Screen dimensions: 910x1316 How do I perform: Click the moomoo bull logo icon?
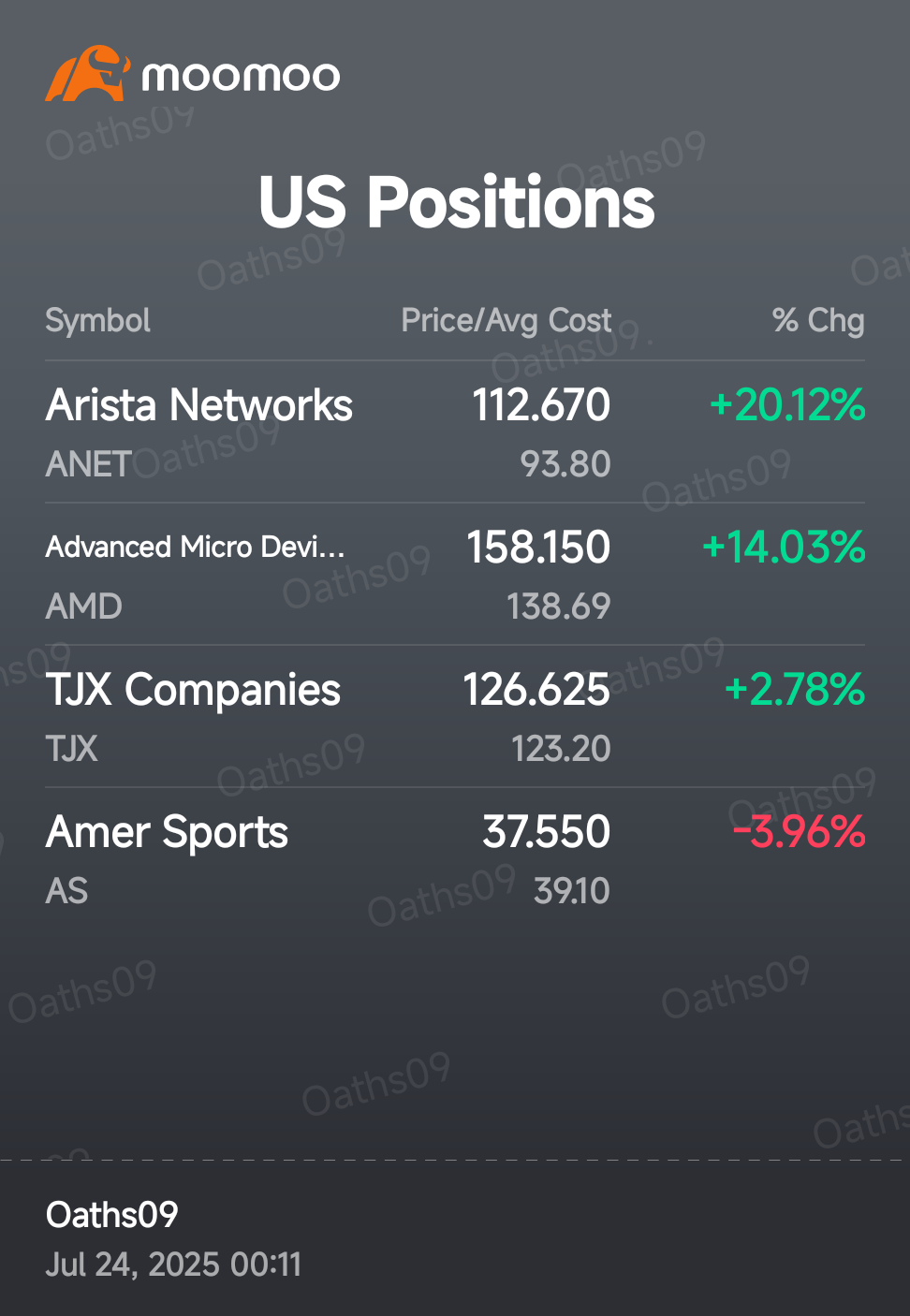click(x=87, y=73)
